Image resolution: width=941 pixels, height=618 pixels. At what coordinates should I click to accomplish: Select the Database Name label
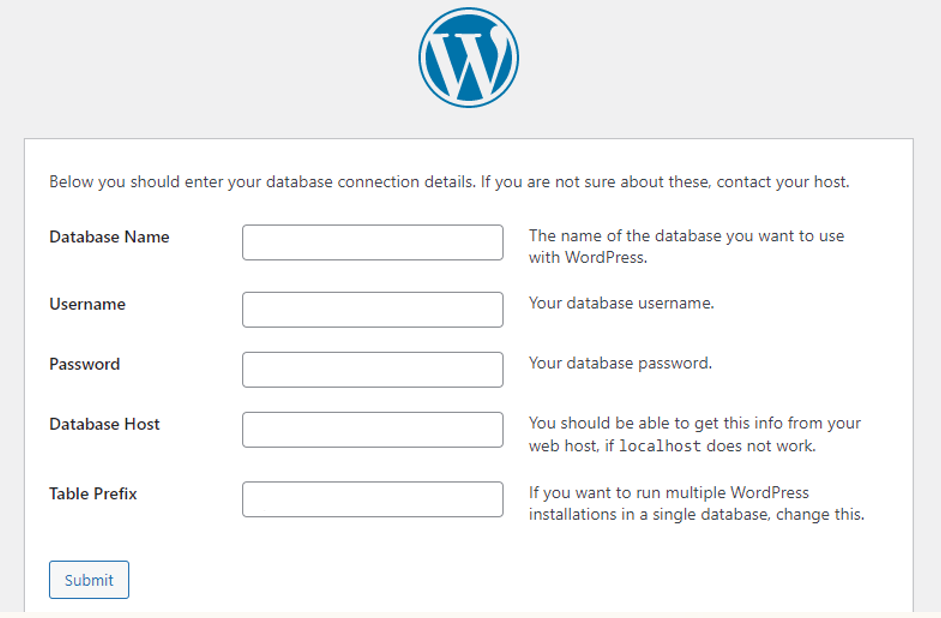[110, 237]
